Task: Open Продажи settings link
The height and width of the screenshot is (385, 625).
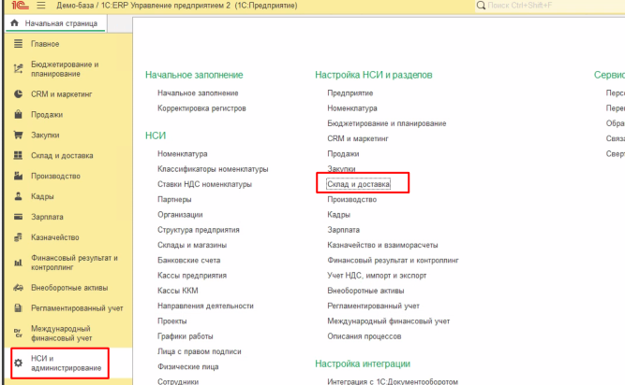Action: (343, 153)
